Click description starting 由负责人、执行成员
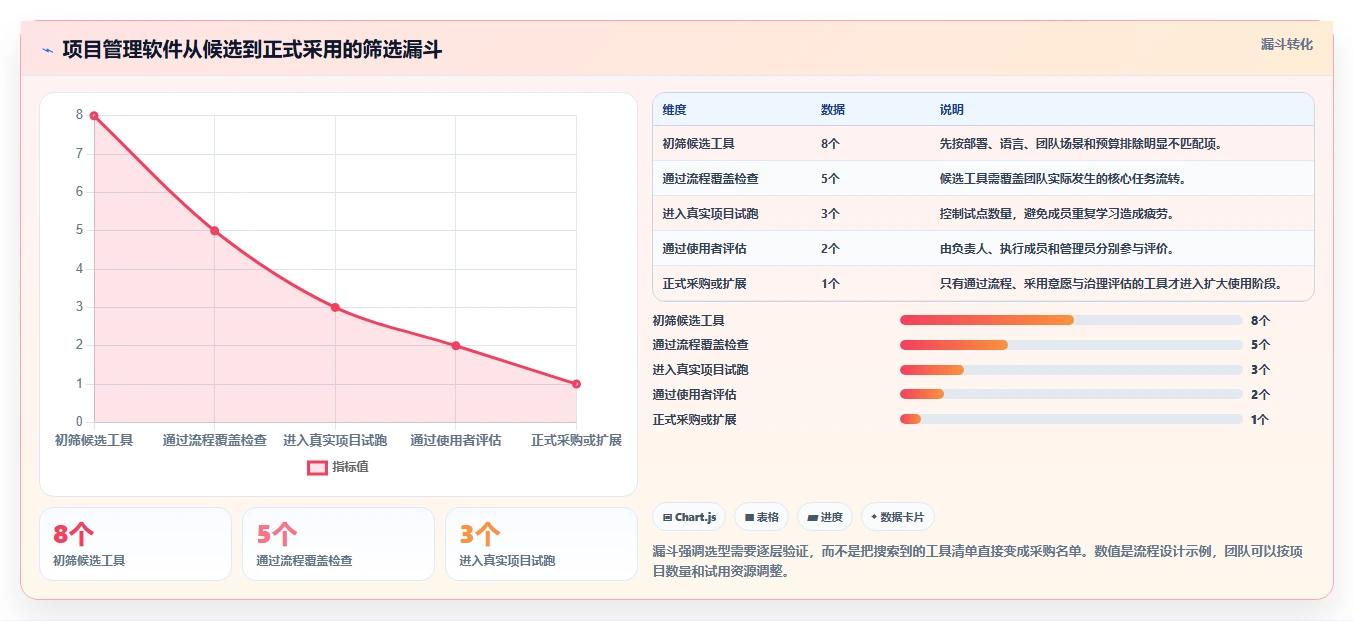Screen dimensions: 1354x621 (1057, 249)
